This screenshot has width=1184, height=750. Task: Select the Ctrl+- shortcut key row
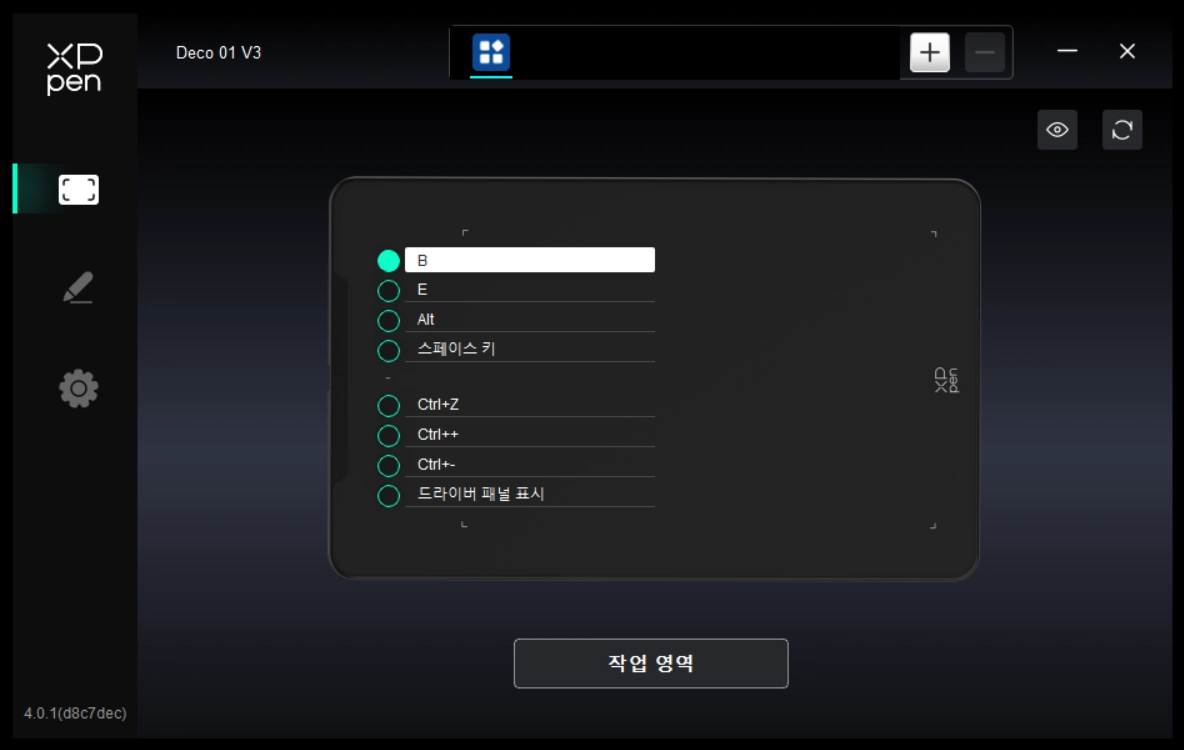click(x=529, y=465)
